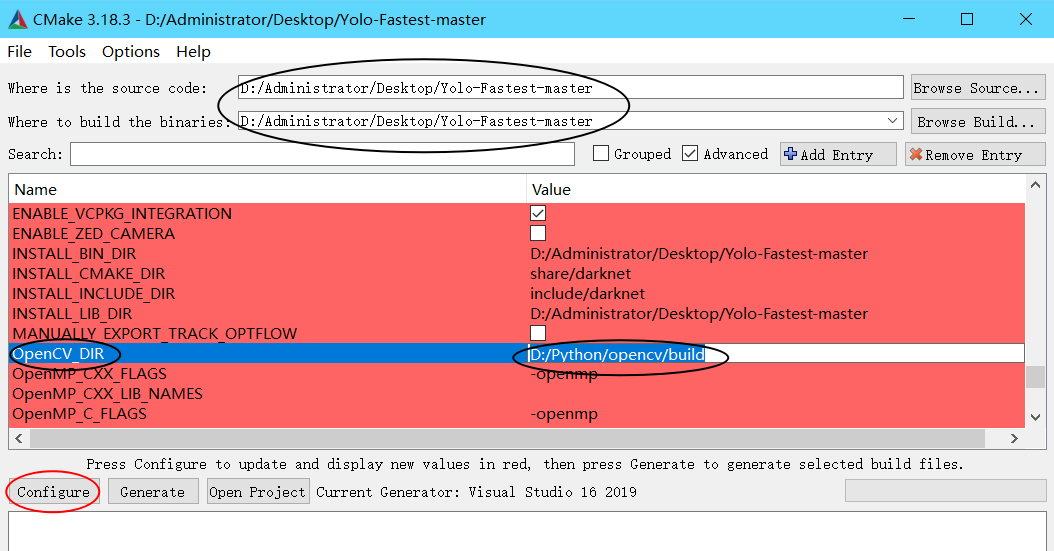Click the OpenMP_C_FLAGS -openmp value
Viewport: 1054px width, 551px height.
click(564, 414)
